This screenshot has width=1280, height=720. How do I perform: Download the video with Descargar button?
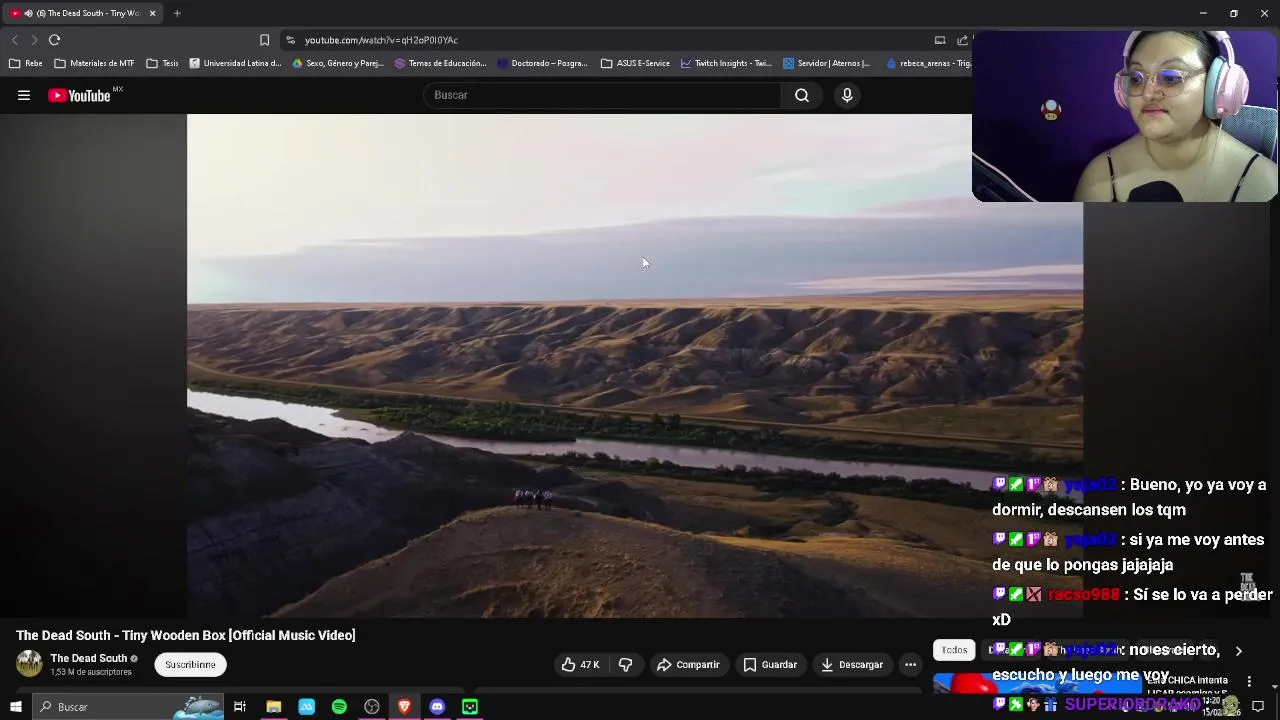point(852,664)
